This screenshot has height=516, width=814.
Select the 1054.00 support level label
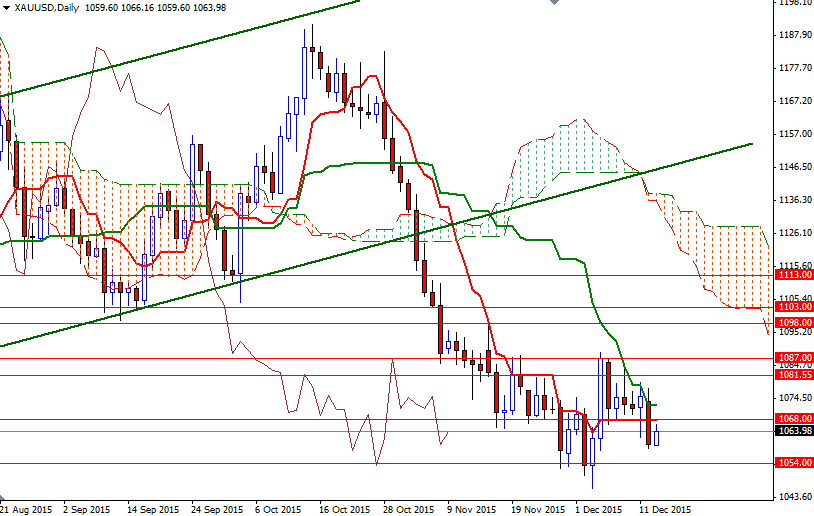[793, 463]
